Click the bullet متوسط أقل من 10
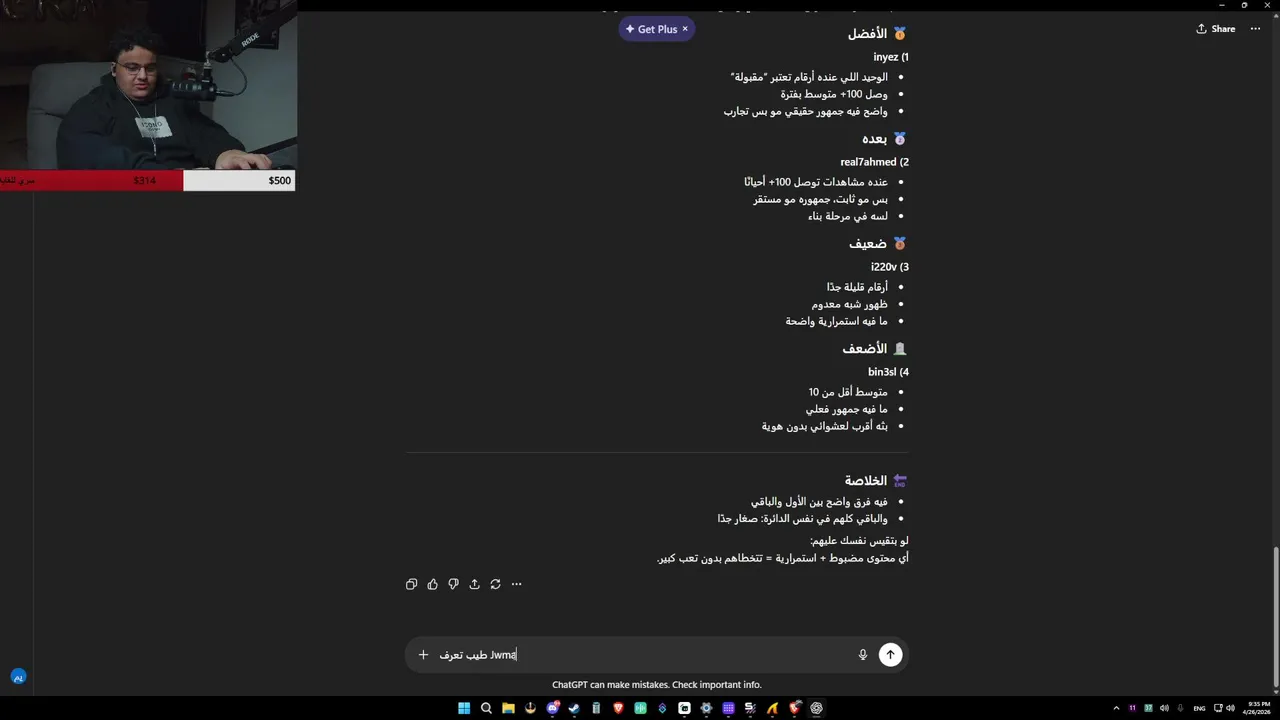The image size is (1280, 720). pos(848,392)
